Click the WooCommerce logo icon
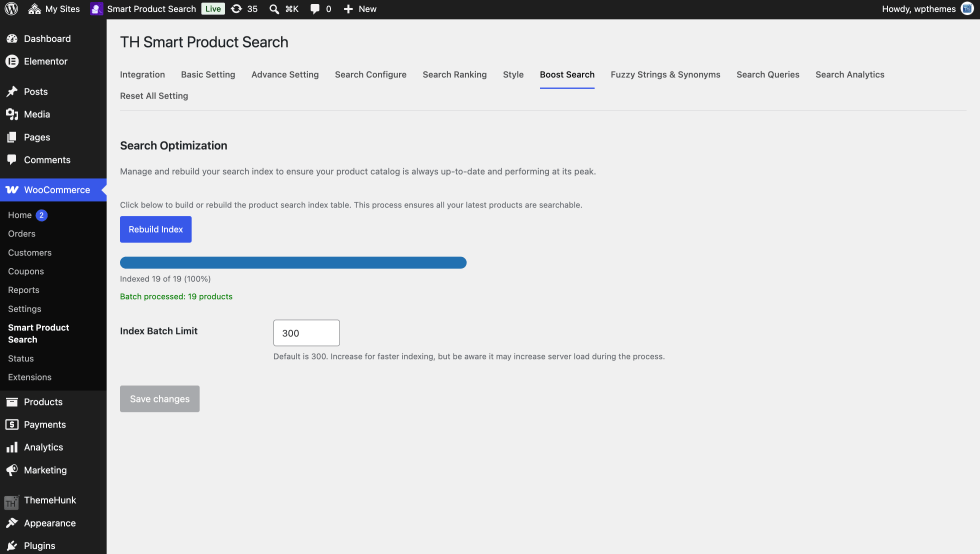 (x=12, y=189)
